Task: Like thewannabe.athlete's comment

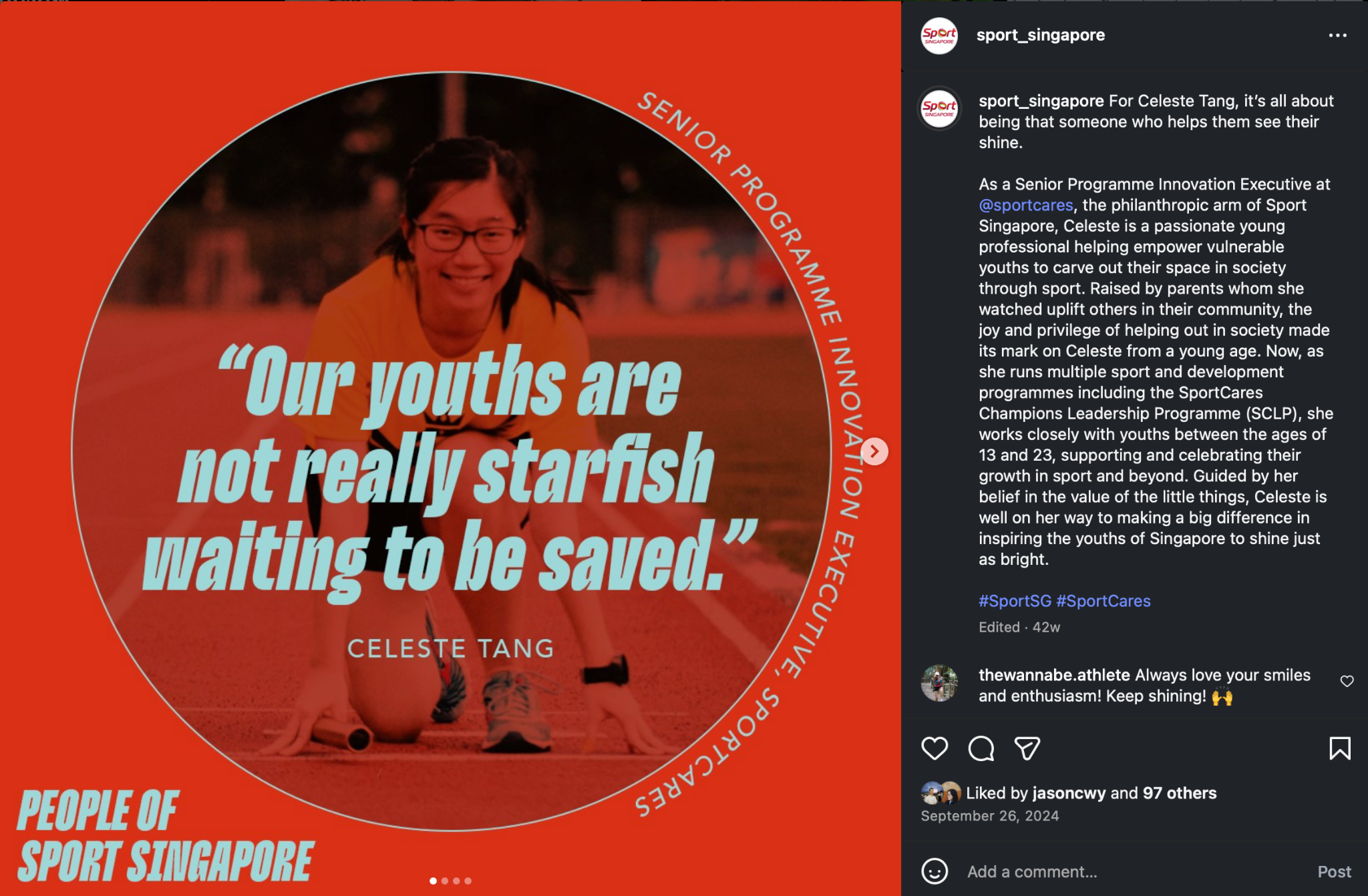Action: click(1347, 681)
